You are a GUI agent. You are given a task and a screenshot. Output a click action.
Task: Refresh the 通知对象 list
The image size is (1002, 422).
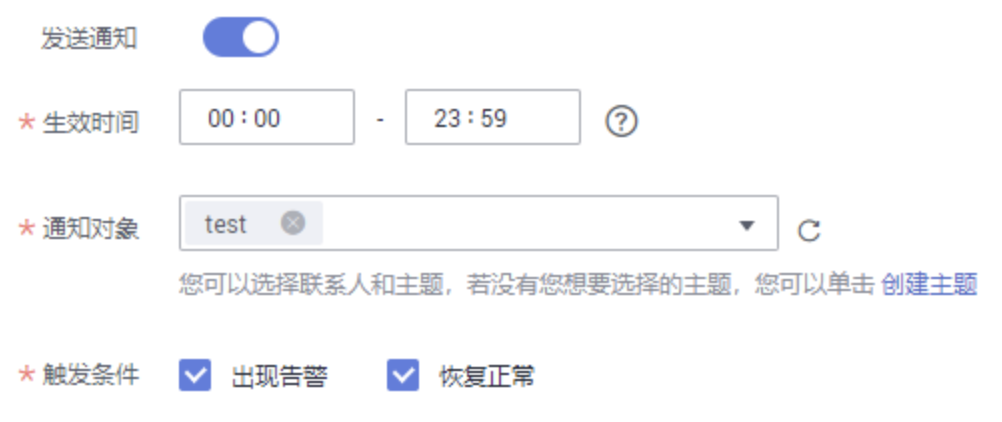point(809,230)
